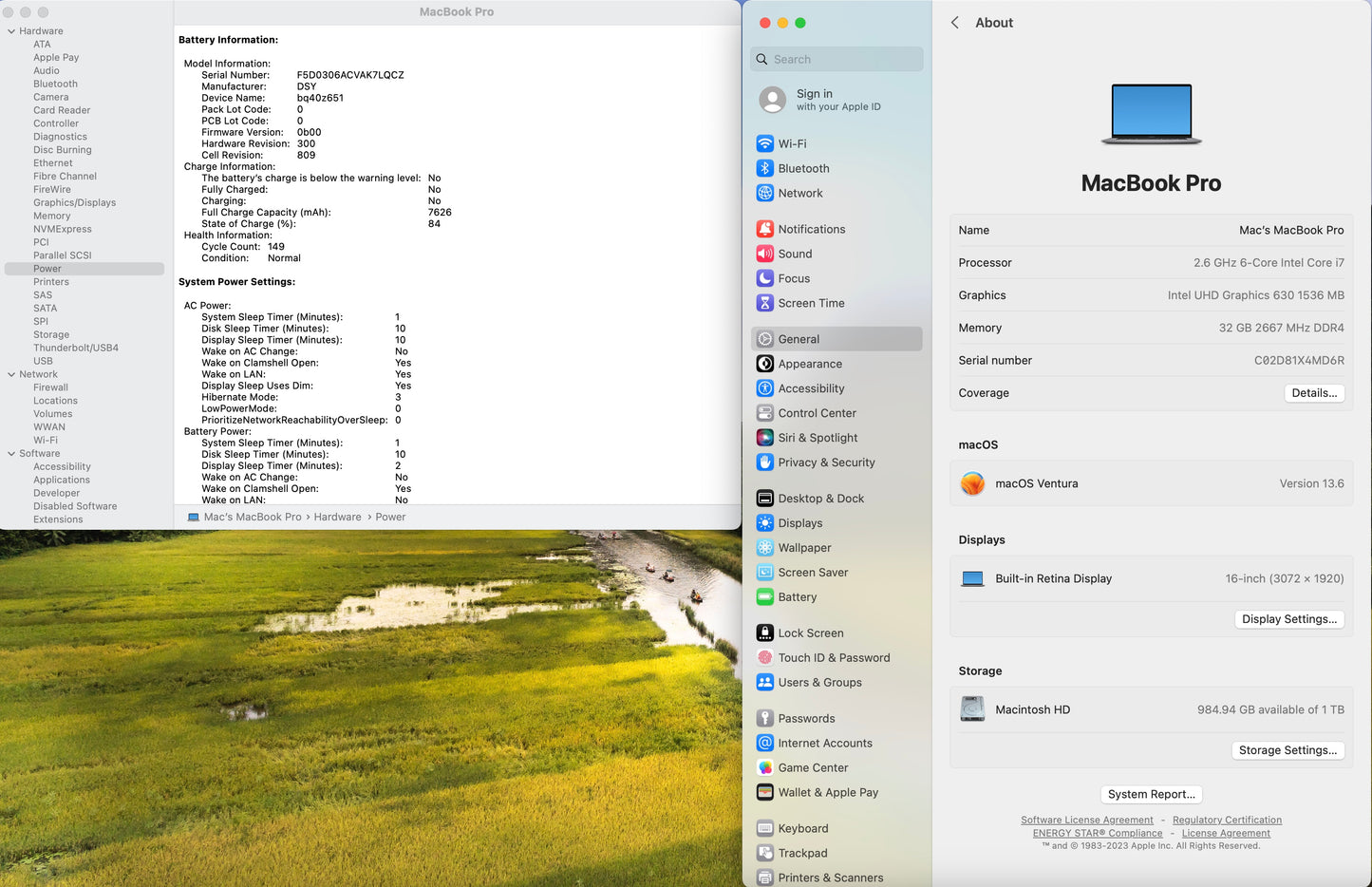
Task: Select the Keyboard icon
Action: click(765, 829)
